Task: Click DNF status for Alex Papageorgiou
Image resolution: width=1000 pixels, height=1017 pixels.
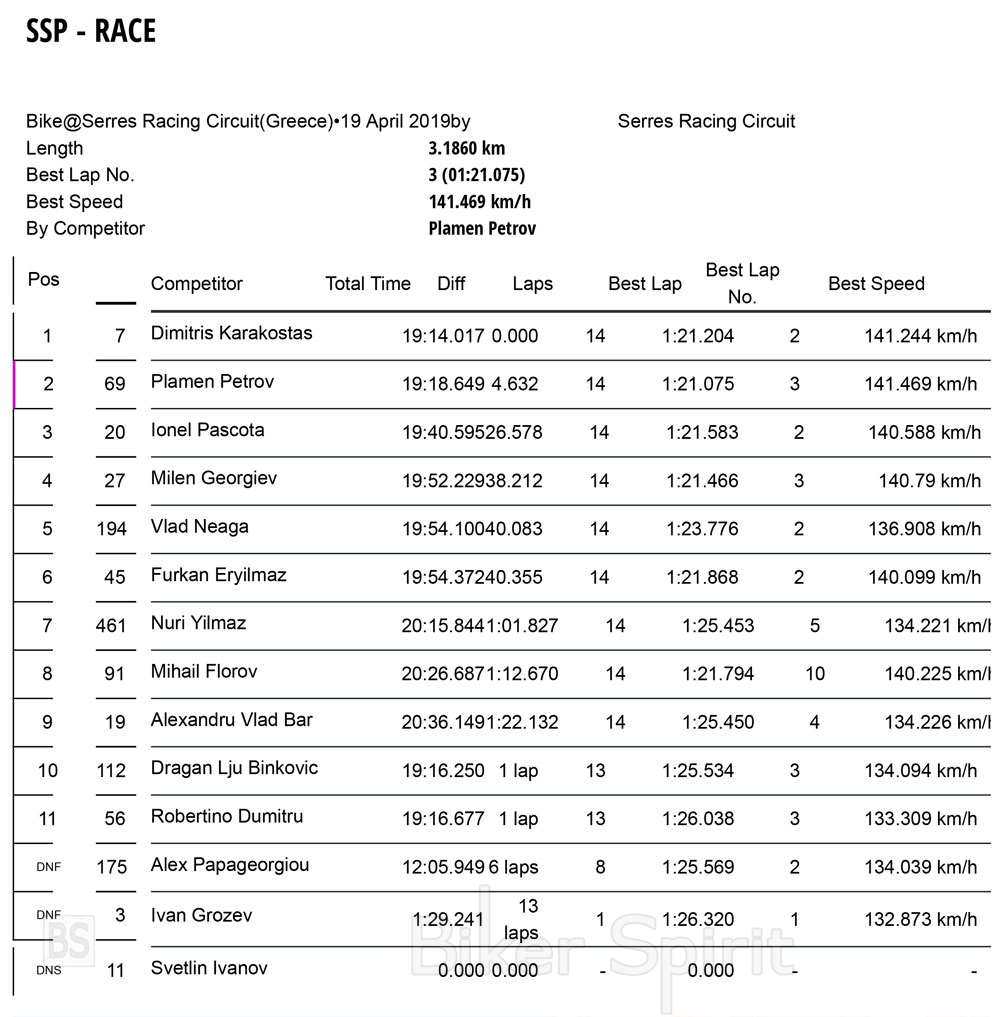Action: pyautogui.click(x=49, y=867)
